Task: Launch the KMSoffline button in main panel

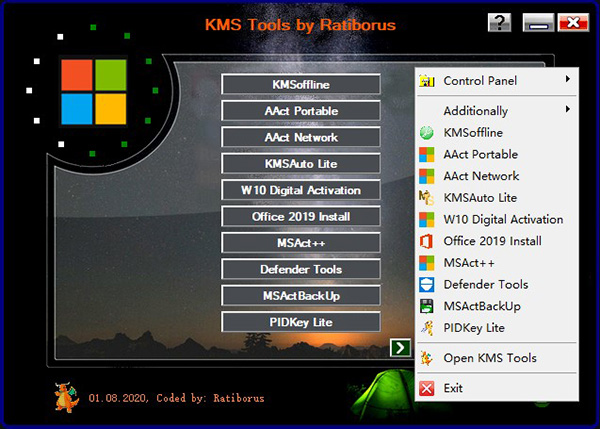Action: 301,84
